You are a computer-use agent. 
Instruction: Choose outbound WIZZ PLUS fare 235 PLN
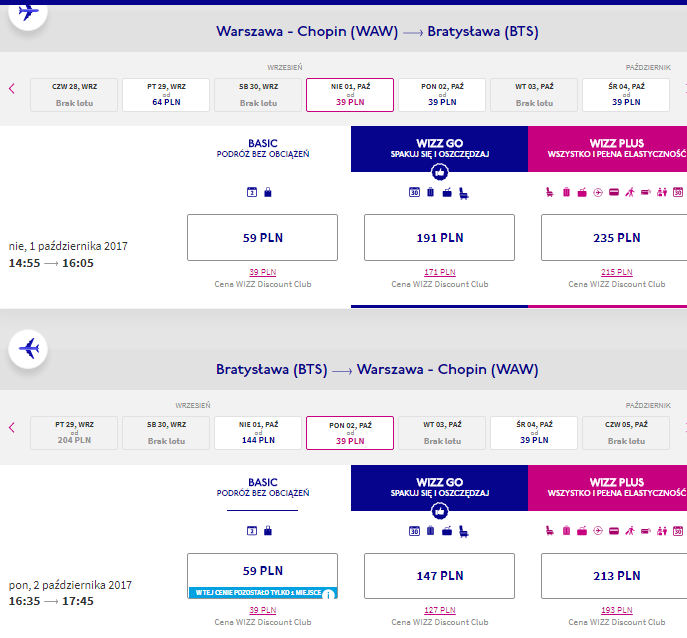tap(614, 237)
